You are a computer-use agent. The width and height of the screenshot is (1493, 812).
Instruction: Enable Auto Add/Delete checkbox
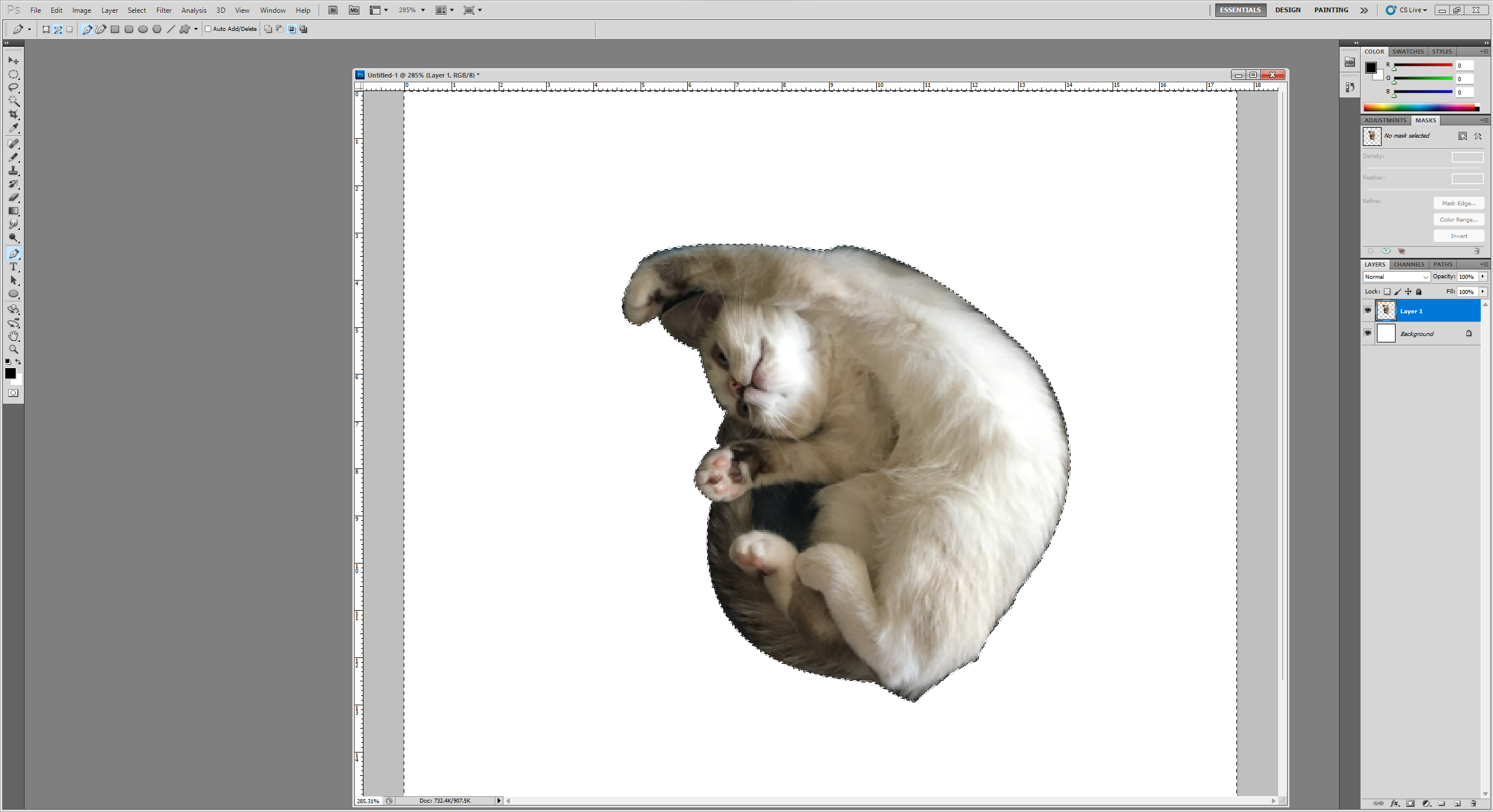[x=208, y=29]
